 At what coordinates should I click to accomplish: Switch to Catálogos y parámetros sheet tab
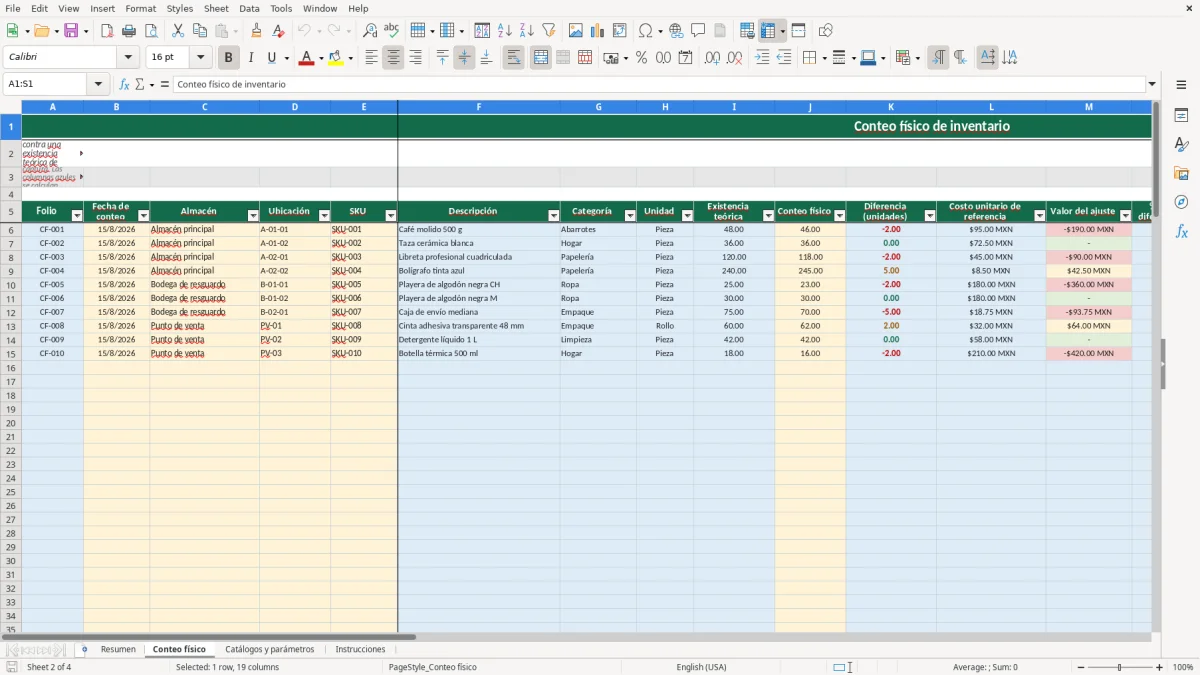(x=270, y=650)
